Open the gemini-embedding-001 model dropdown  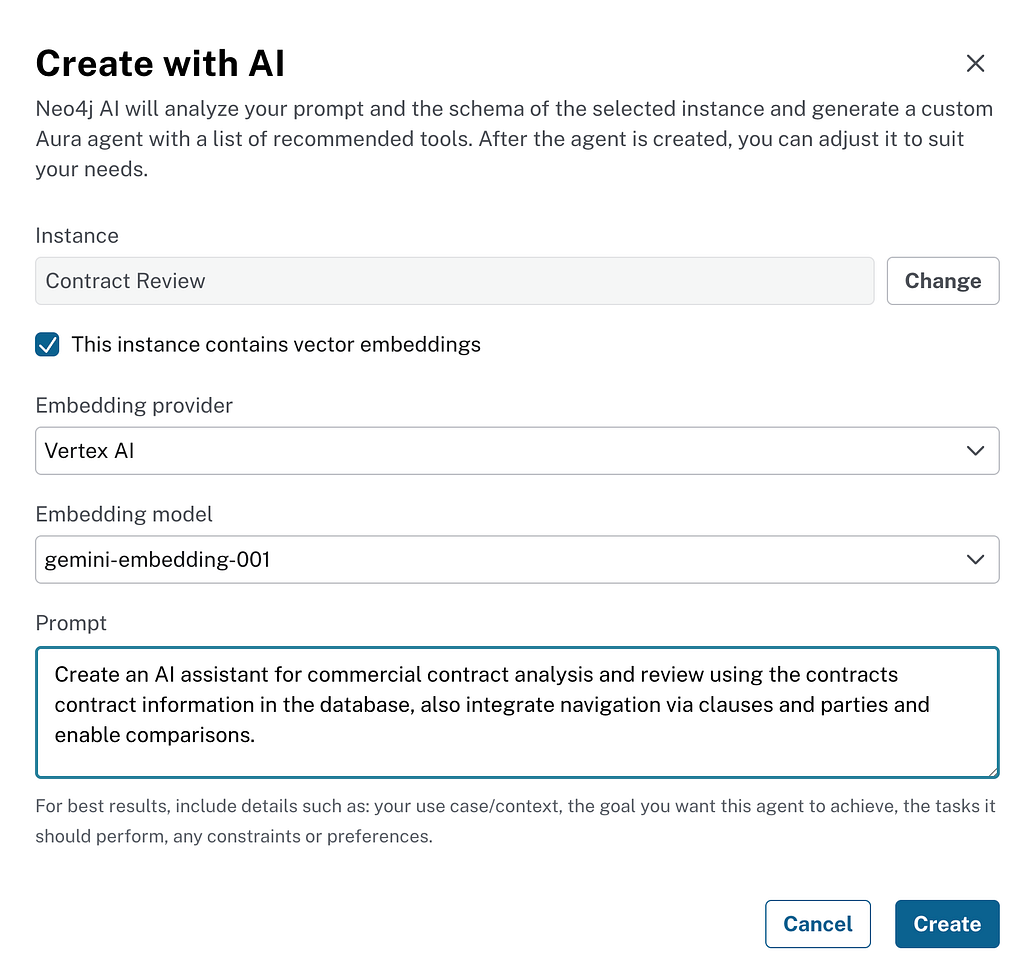[x=517, y=560]
